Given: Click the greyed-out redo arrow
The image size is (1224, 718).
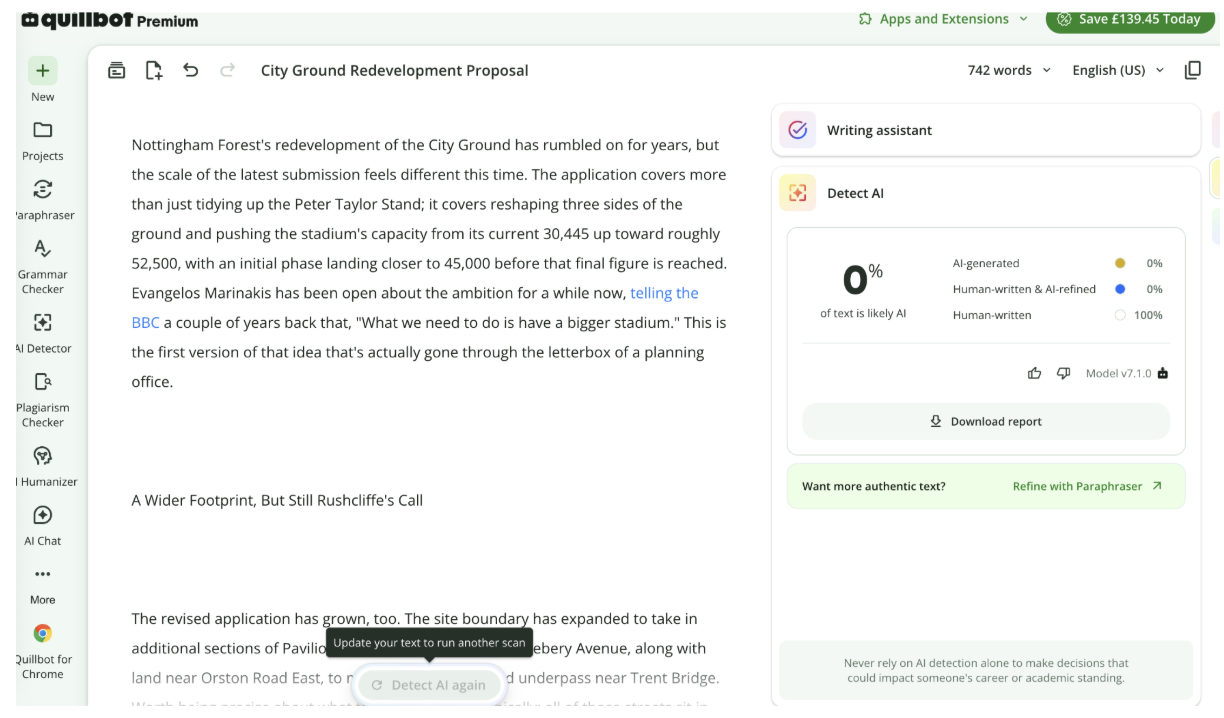Looking at the screenshot, I should [x=227, y=70].
